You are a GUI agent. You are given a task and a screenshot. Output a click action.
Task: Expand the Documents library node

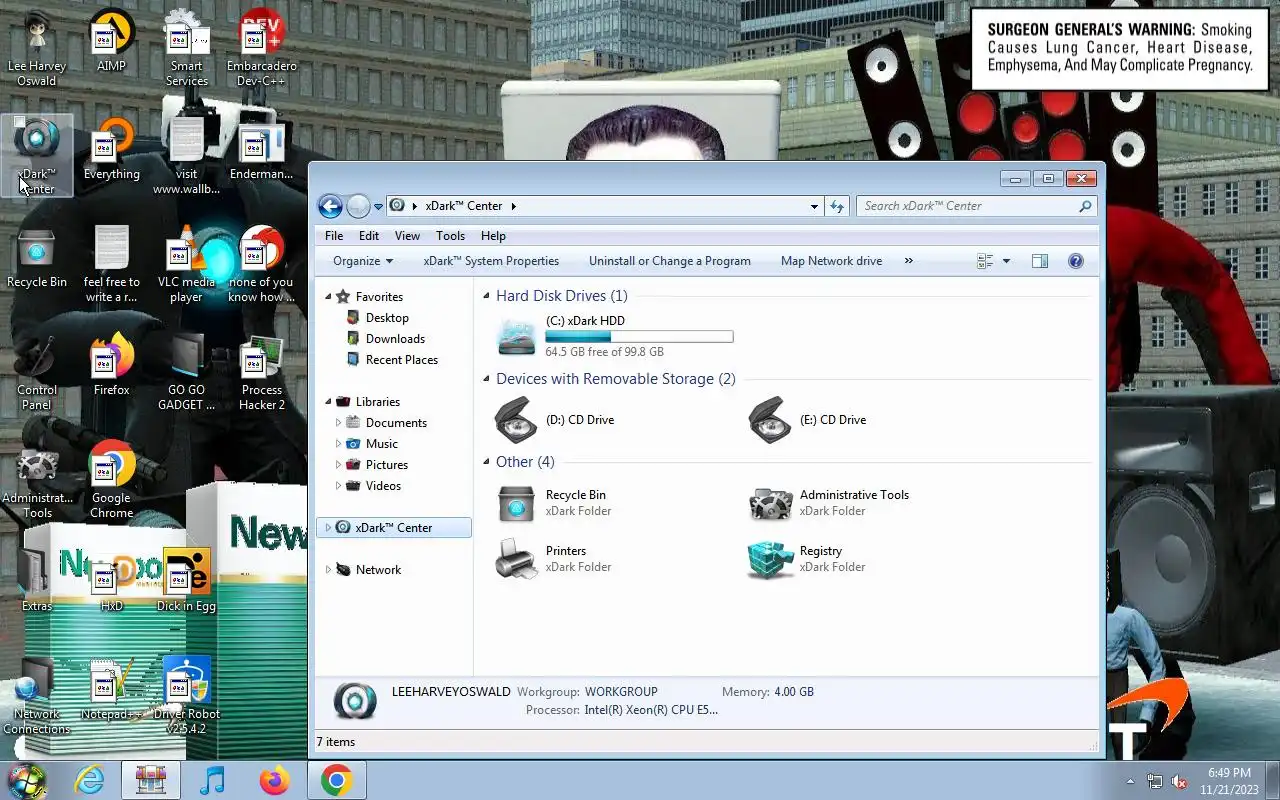click(338, 423)
